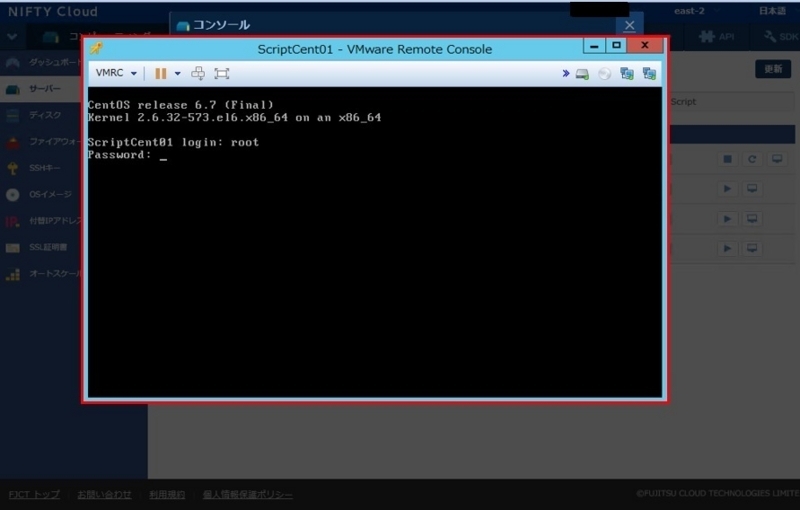Click the key icon in VMRC title bar
Image resolution: width=800 pixels, height=510 pixels.
(x=96, y=48)
